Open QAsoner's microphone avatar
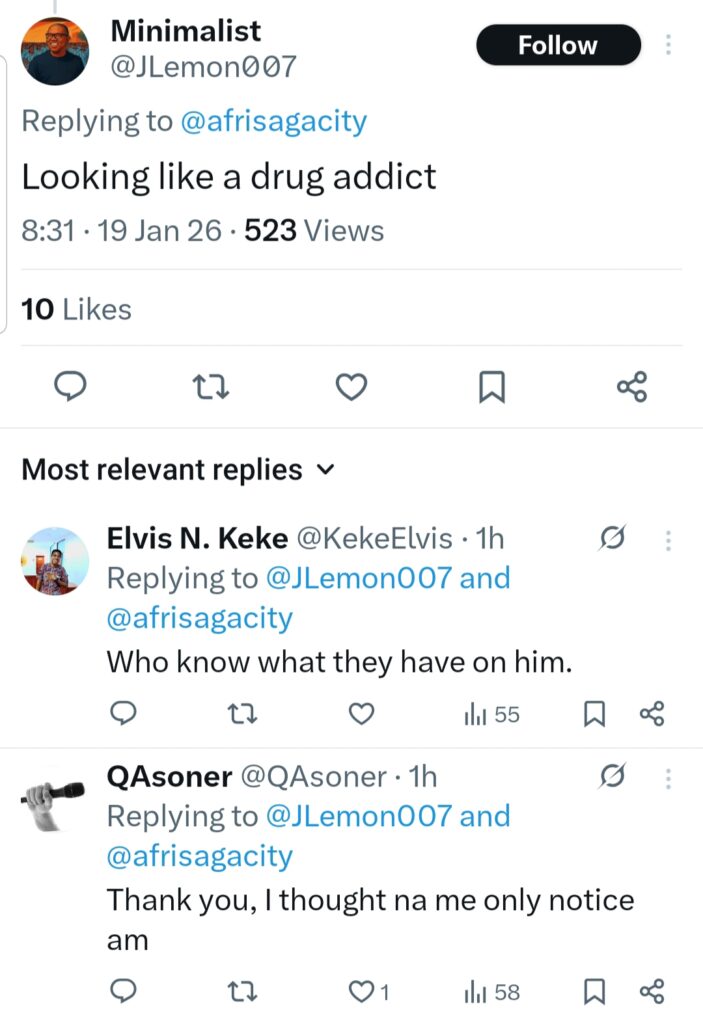703x1024 pixels. click(55, 795)
